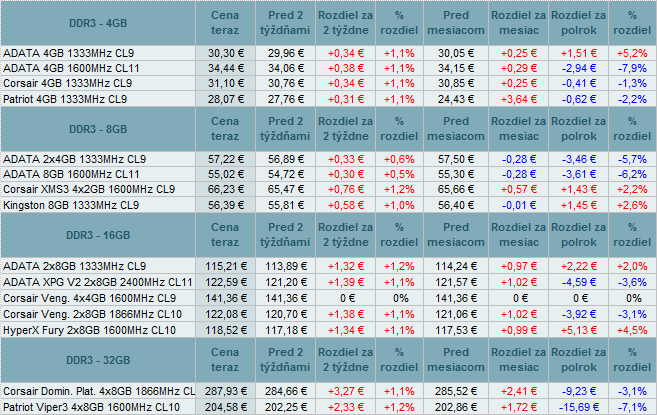Select current price cell 122,59 €
This screenshot has height=415, width=657.
(225, 282)
